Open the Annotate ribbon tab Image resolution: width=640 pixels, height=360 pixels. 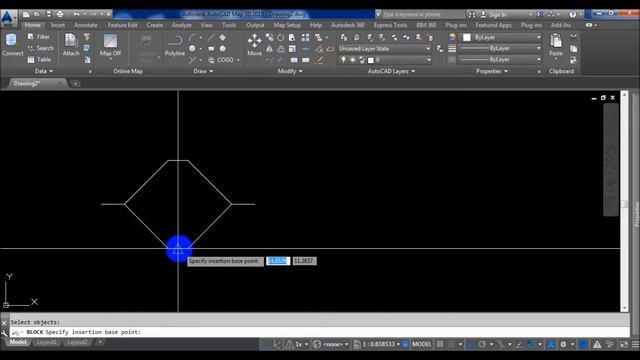coord(86,25)
